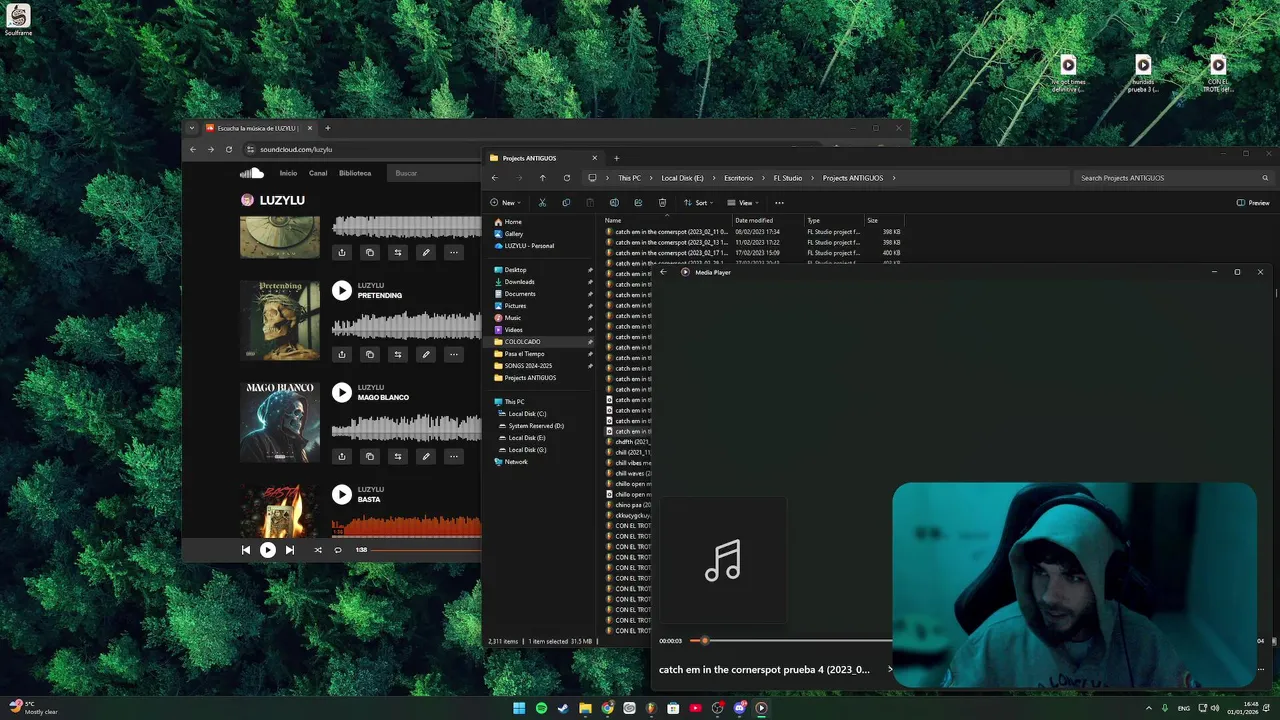Screen dimensions: 1280x720
Task: Open Canal in SoundCloud navigation
Action: point(318,173)
